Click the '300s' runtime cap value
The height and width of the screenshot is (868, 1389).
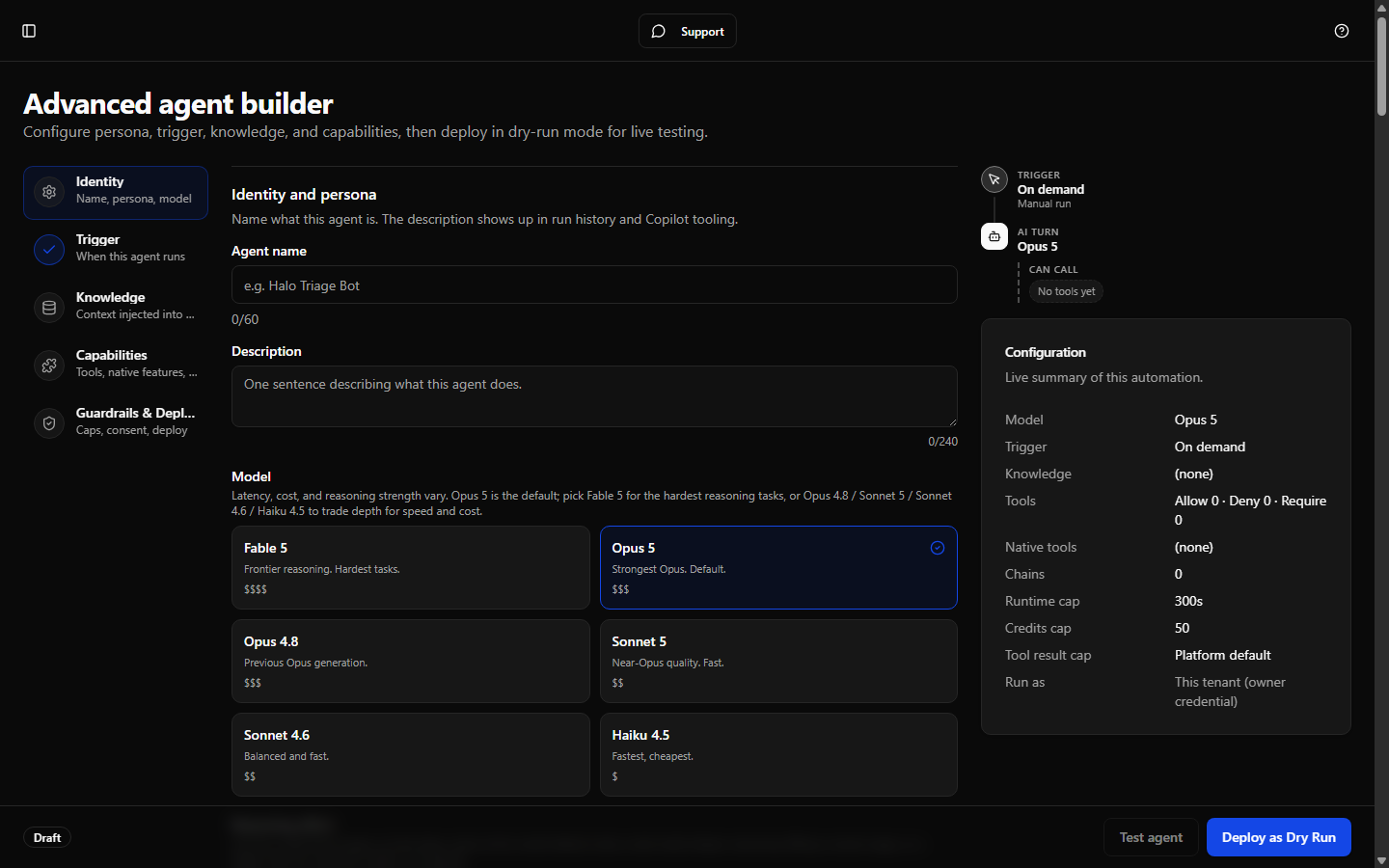1188,601
